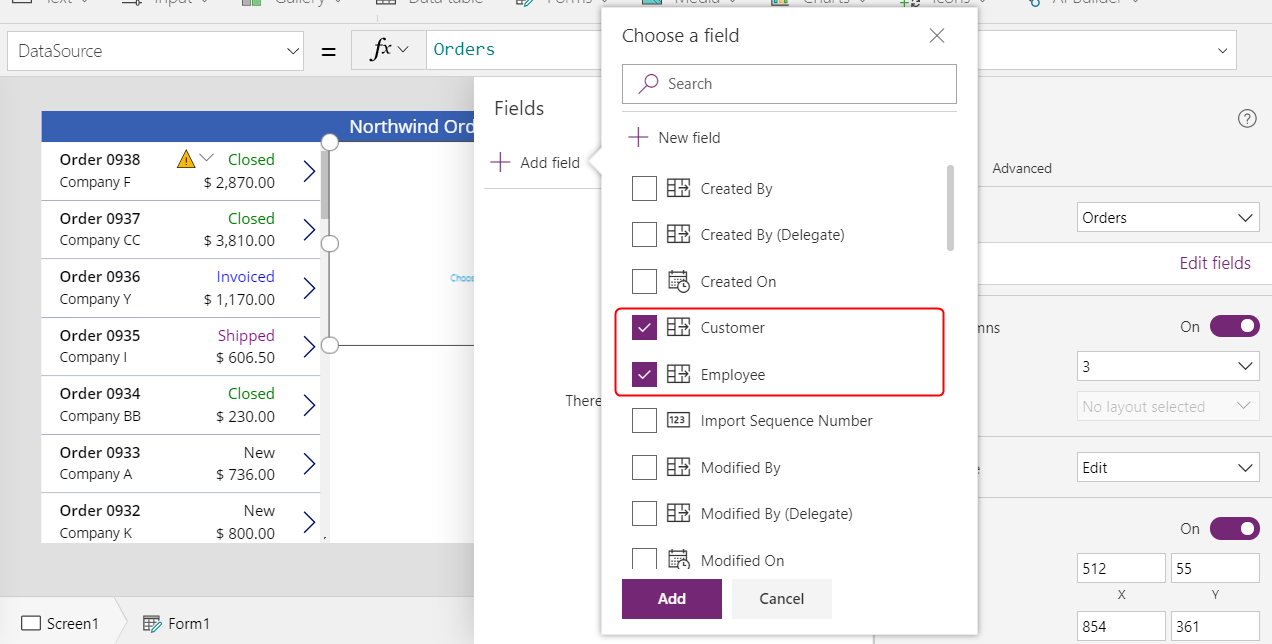
Task: Click the warning icon beside Order 0938
Action: pos(184,159)
